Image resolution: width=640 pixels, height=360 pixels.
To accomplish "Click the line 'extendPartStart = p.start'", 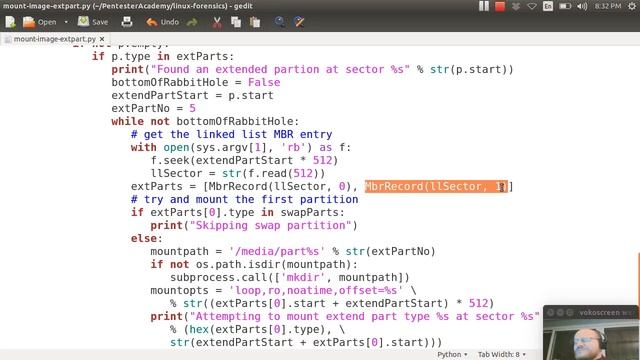I will pos(192,96).
